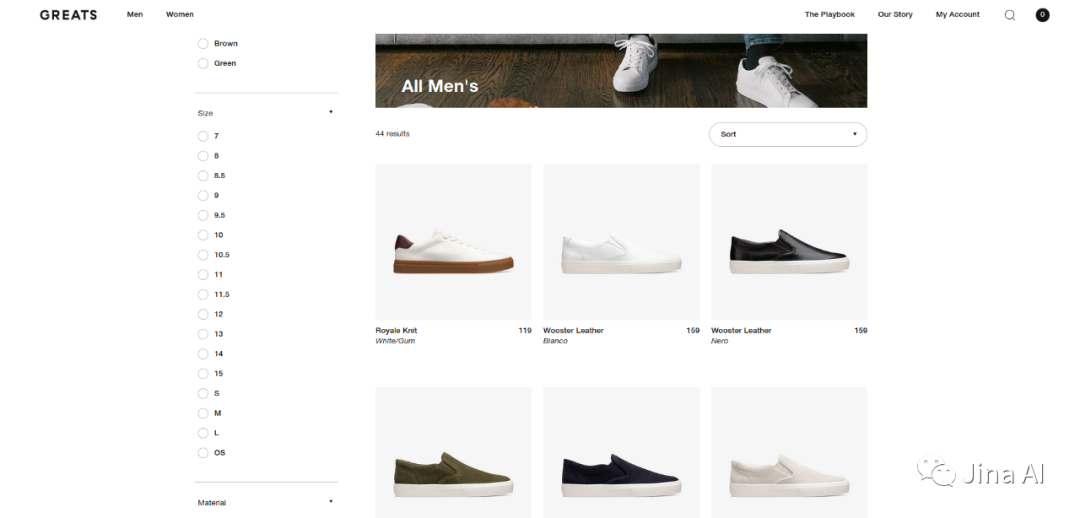This screenshot has height=518, width=1080.
Task: Open the Wooster Leather Blanco shoe image
Action: 621,242
